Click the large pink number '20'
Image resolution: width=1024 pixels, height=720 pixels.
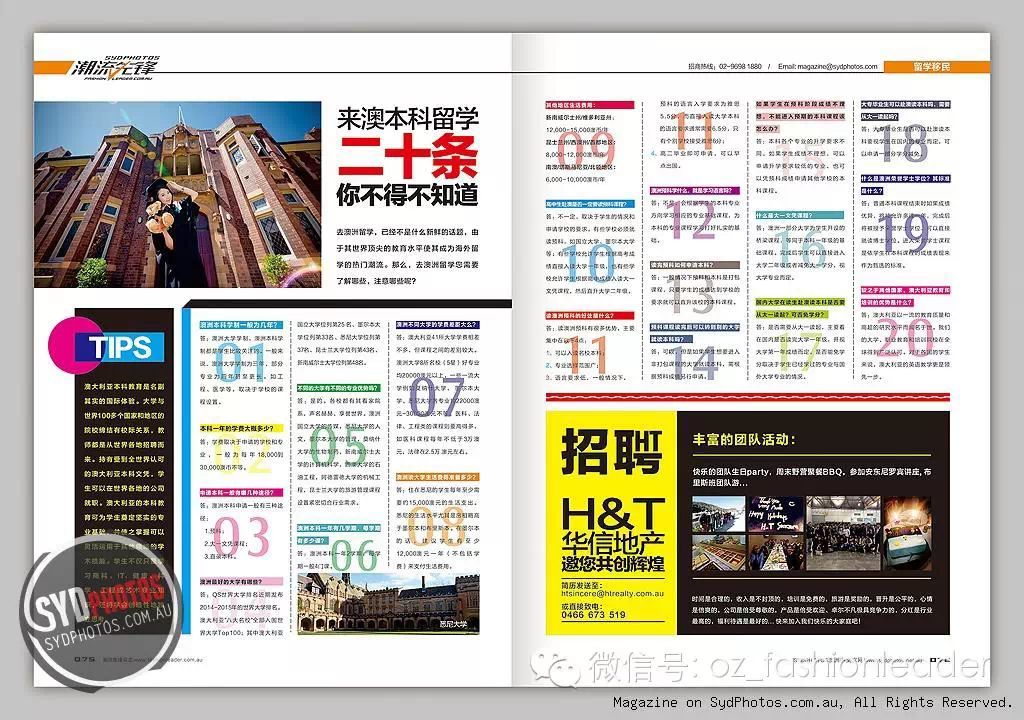[x=905, y=339]
